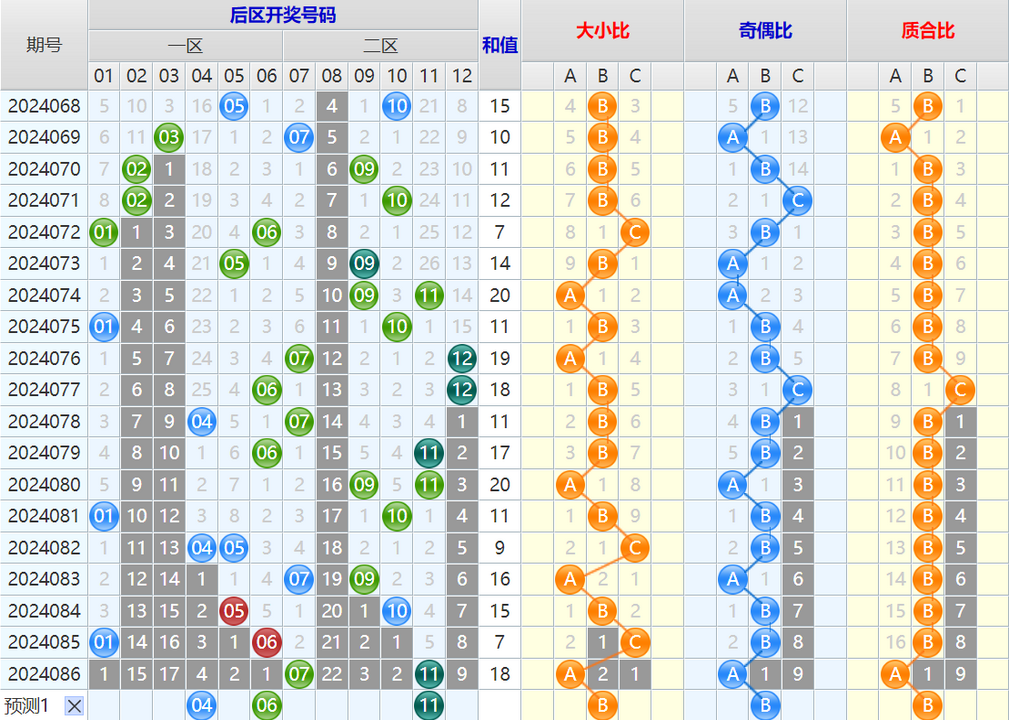The width and height of the screenshot is (1009, 720).
Task: Click dark teal ball 12 in row 2024076
Action: point(461,358)
